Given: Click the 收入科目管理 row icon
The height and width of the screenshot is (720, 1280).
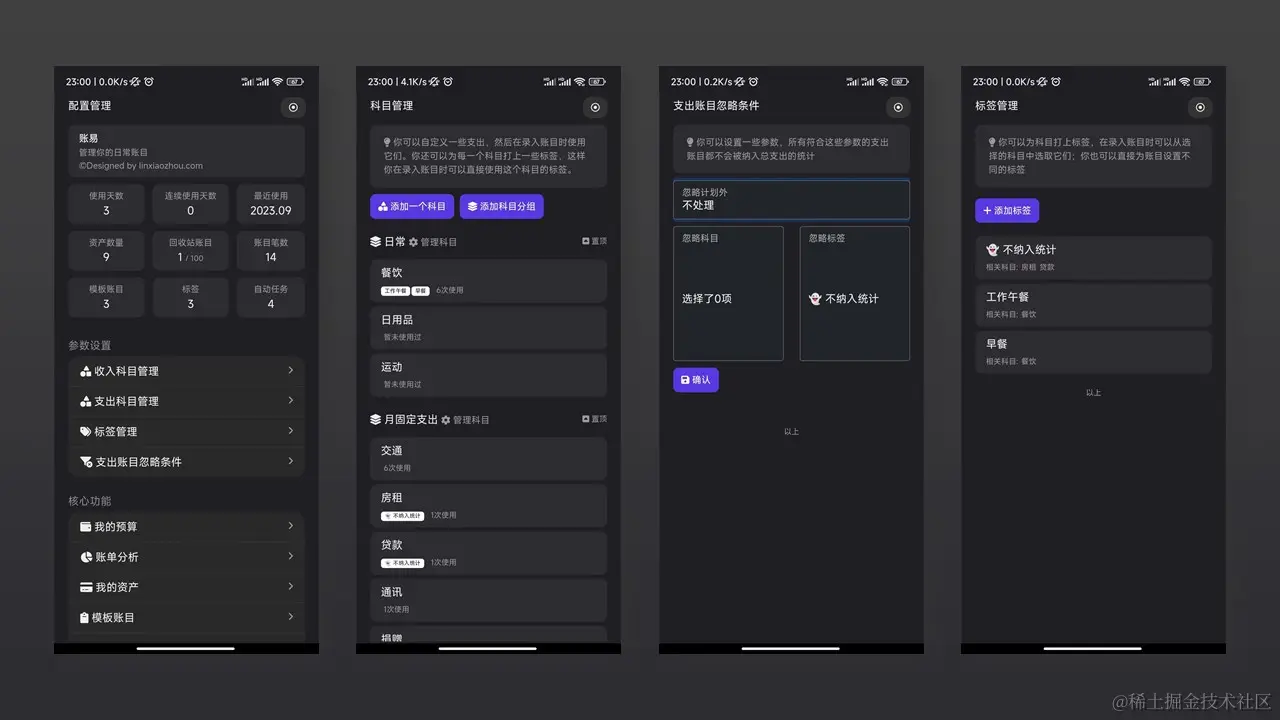Looking at the screenshot, I should tap(86, 371).
